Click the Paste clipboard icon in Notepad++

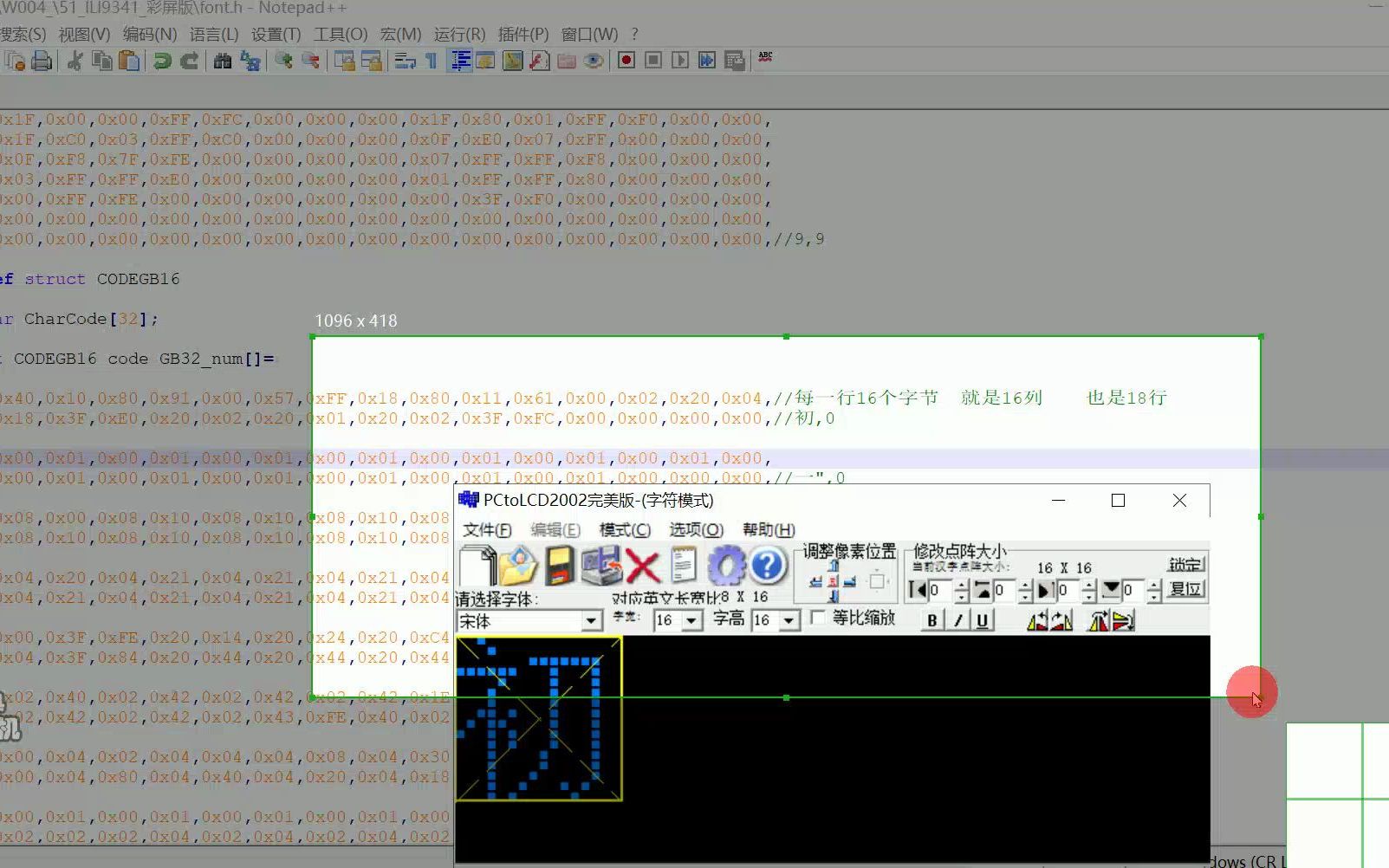(x=129, y=61)
